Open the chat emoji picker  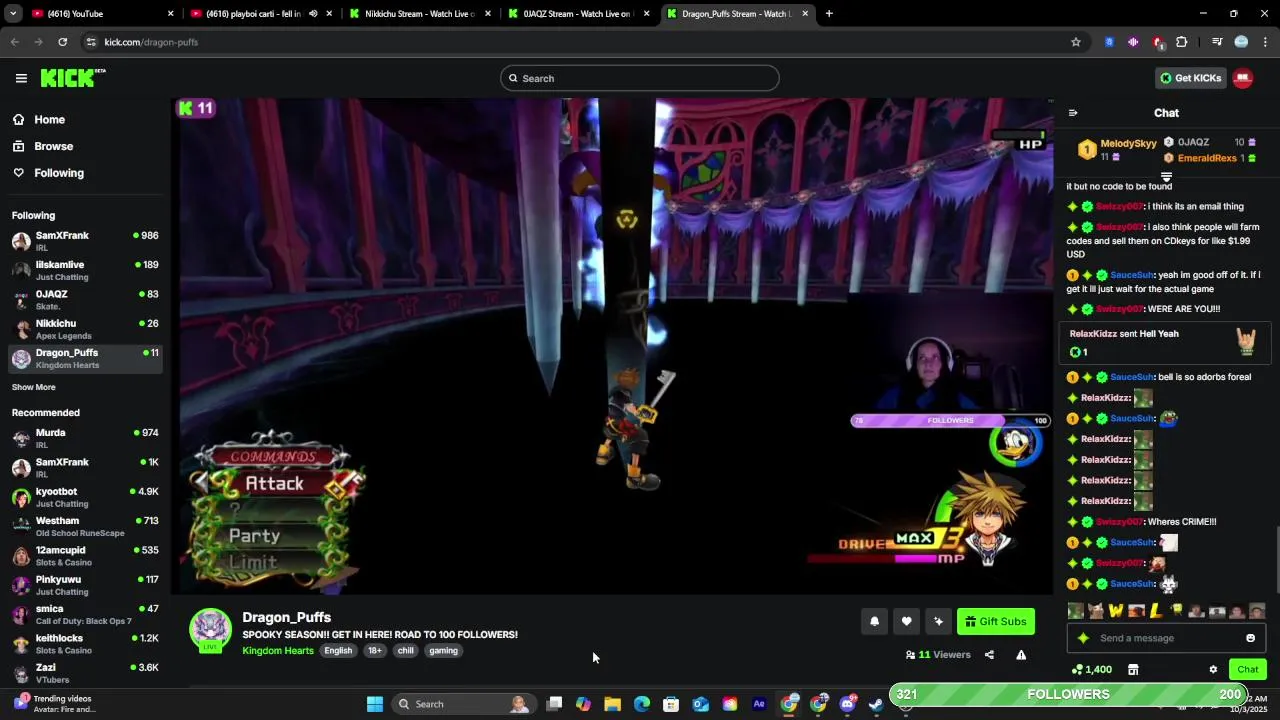[x=1250, y=638]
